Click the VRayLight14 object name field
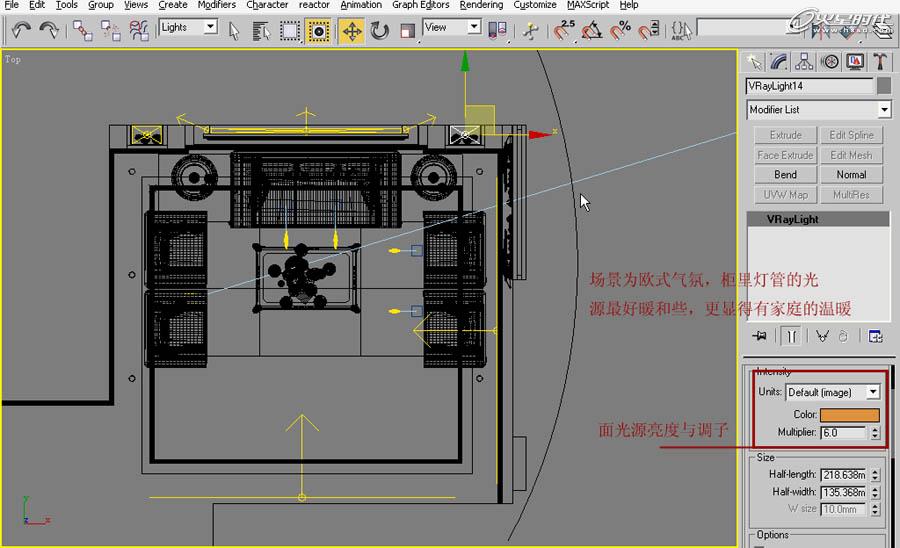Image resolution: width=900 pixels, height=548 pixels. [809, 86]
